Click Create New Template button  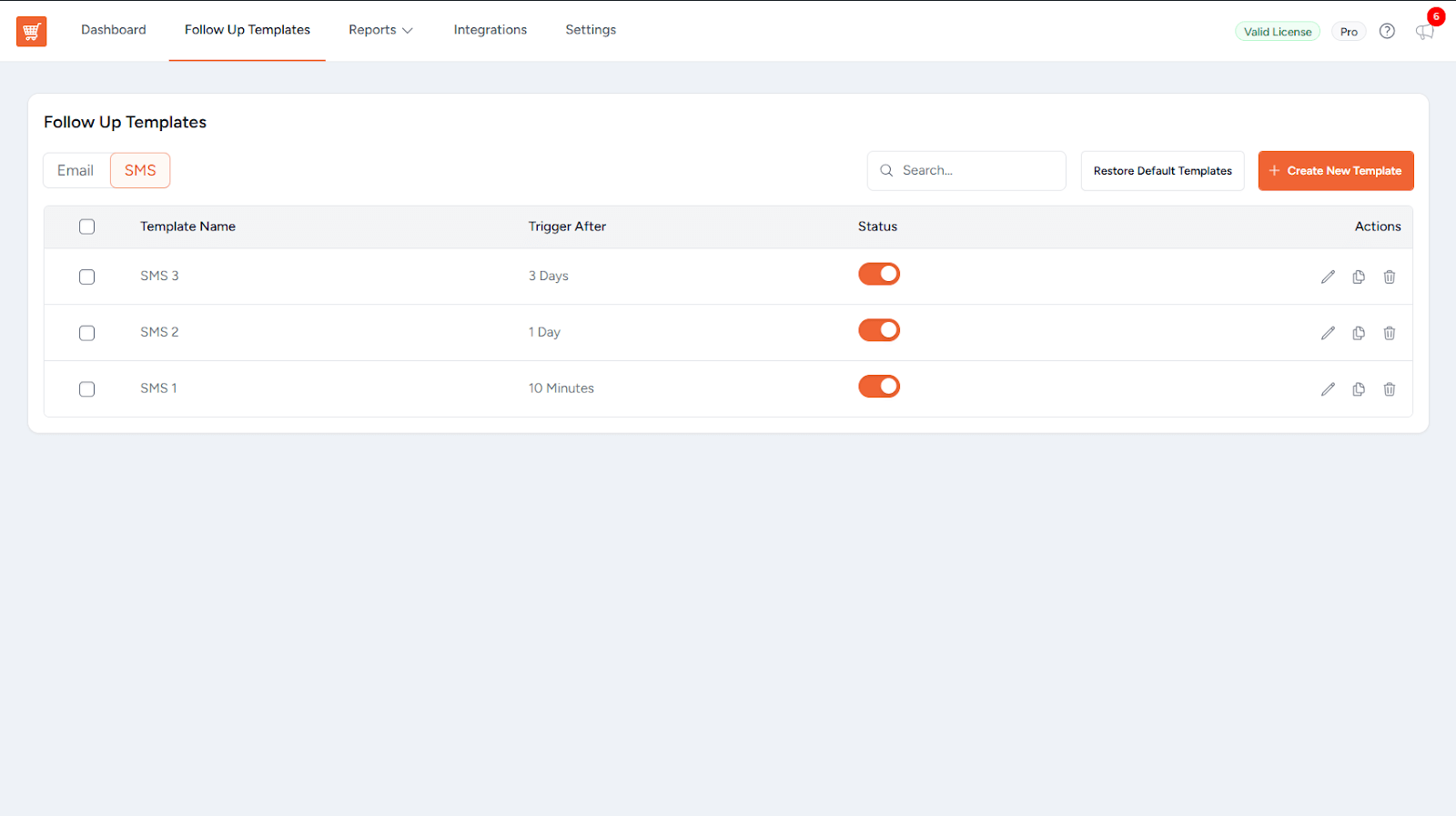coord(1335,171)
